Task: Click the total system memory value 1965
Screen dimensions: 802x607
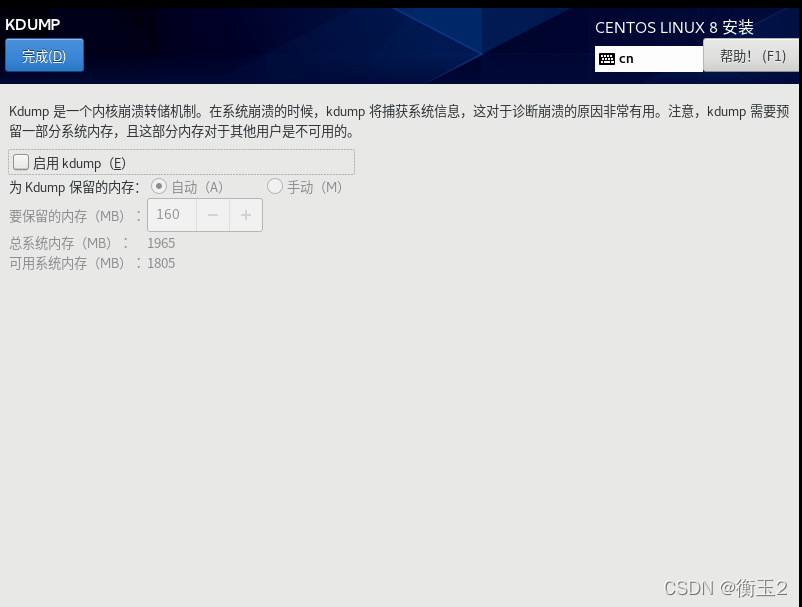Action: pyautogui.click(x=161, y=243)
